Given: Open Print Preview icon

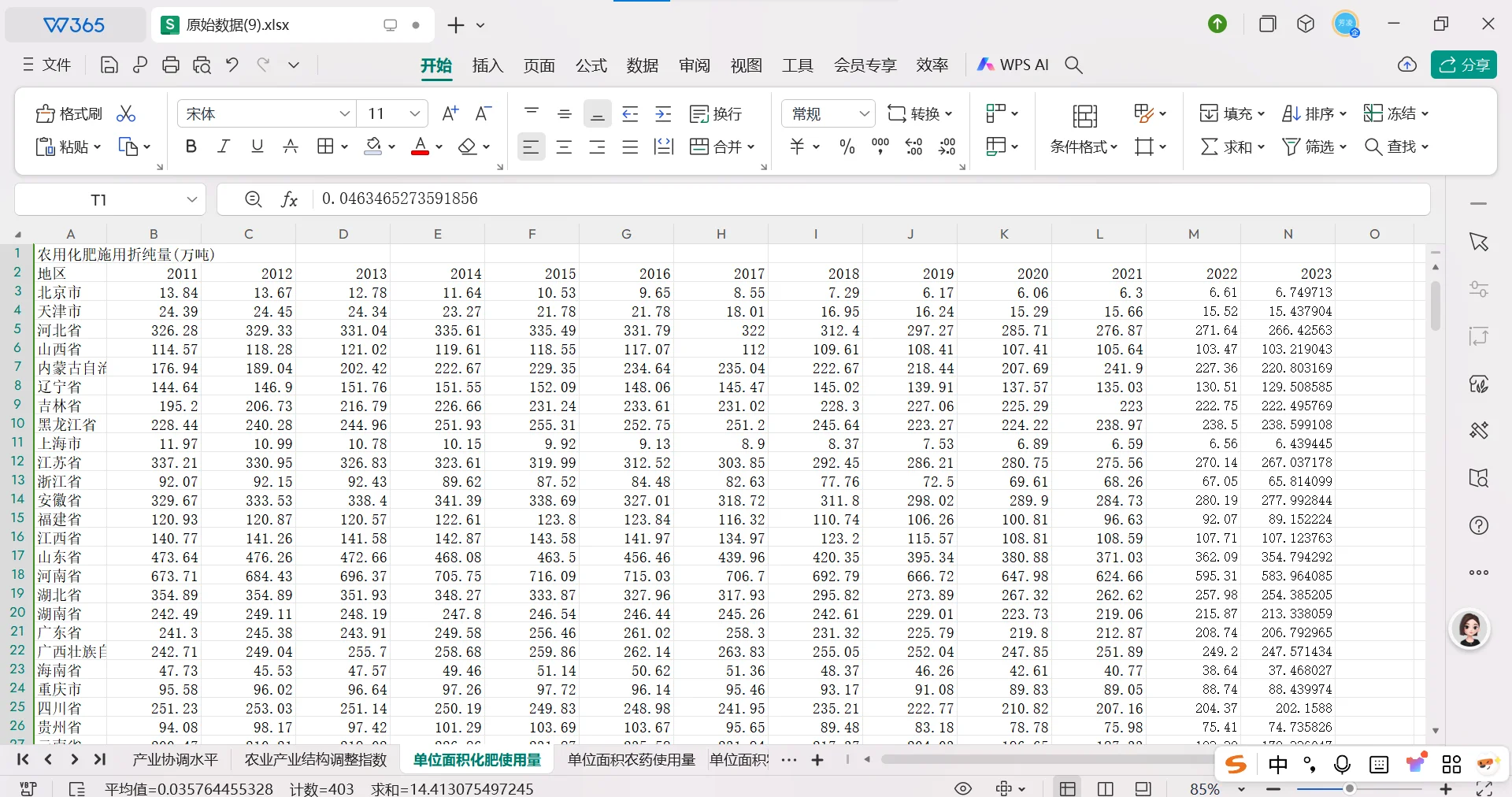Looking at the screenshot, I should pos(202,65).
